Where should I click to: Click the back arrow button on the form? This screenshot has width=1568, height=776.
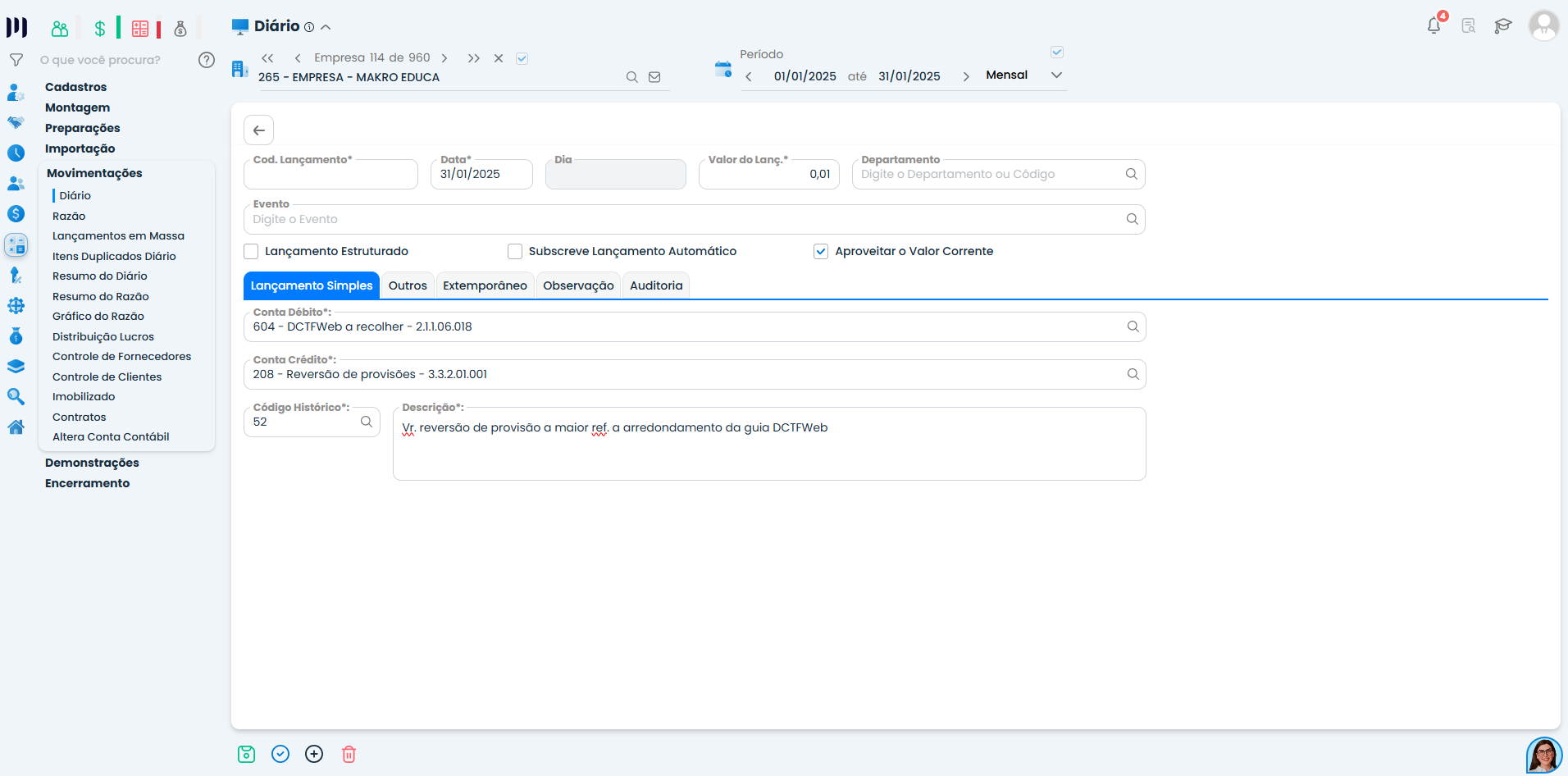pyautogui.click(x=258, y=130)
